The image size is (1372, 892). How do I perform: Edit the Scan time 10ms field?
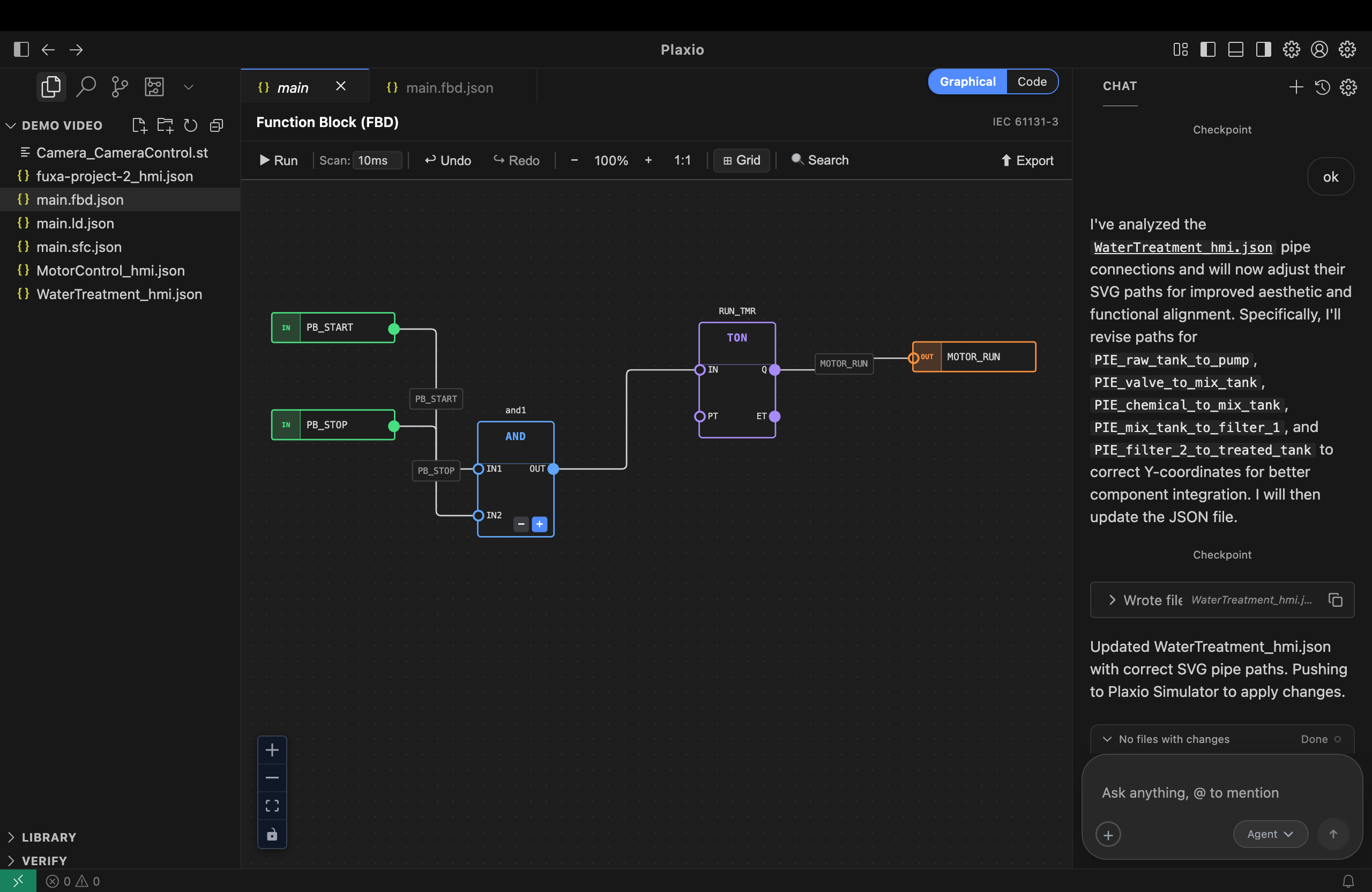pyautogui.click(x=377, y=160)
